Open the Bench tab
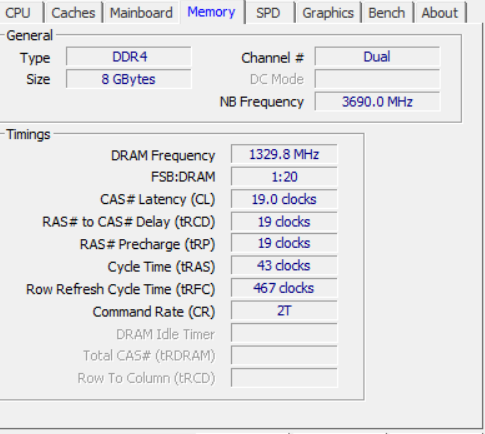Viewport: 485px width, 434px height. coord(387,13)
